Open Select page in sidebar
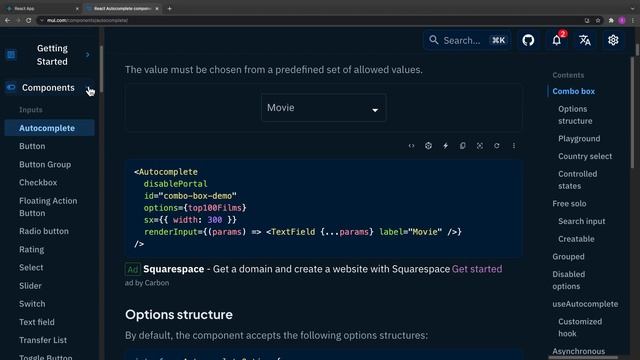The width and height of the screenshot is (640, 360). point(31,267)
